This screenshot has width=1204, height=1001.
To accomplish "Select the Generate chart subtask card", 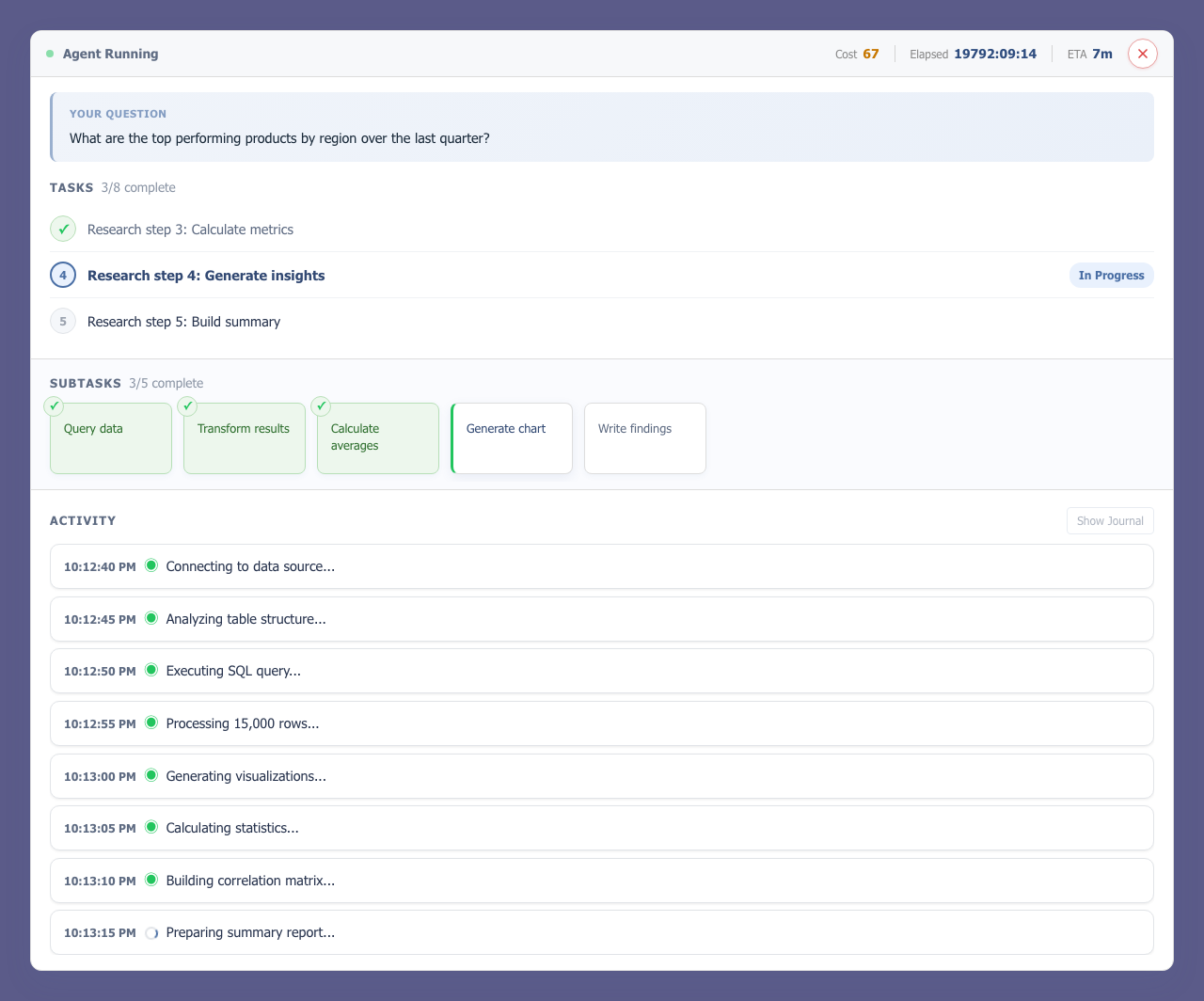I will point(512,438).
